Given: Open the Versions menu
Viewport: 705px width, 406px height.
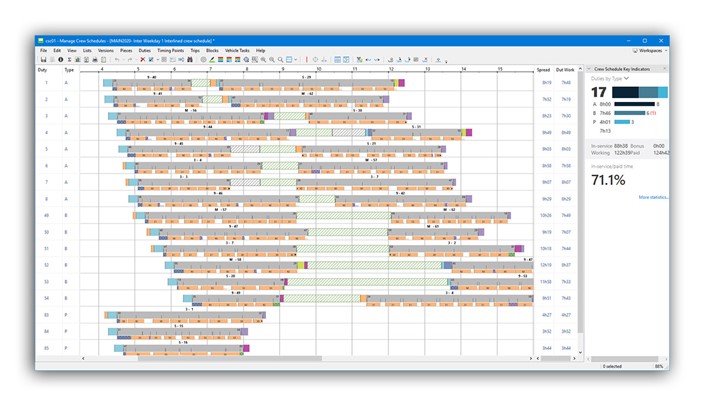Looking at the screenshot, I should (106, 50).
